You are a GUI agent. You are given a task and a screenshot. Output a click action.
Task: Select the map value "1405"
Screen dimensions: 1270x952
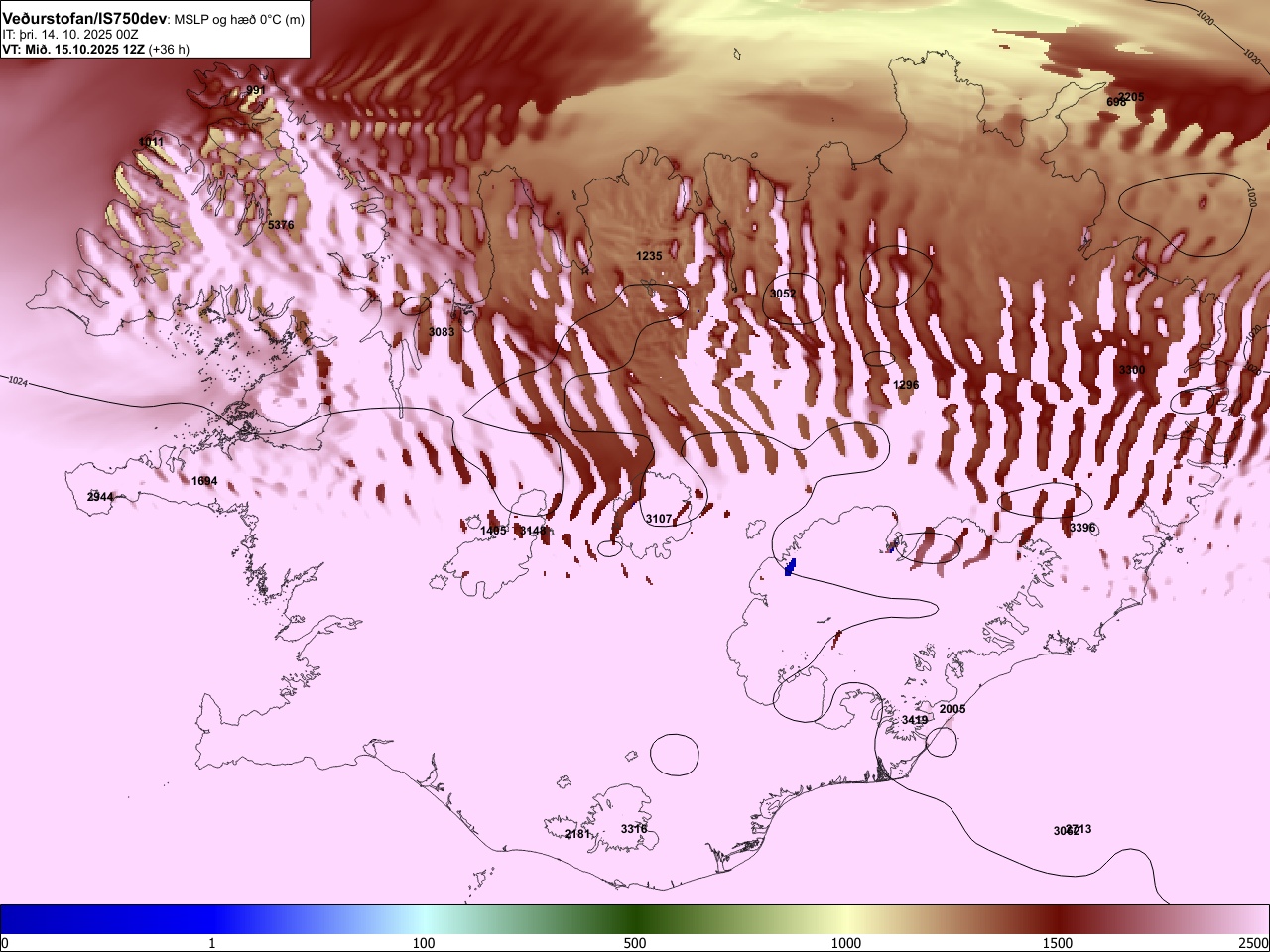[x=494, y=531]
